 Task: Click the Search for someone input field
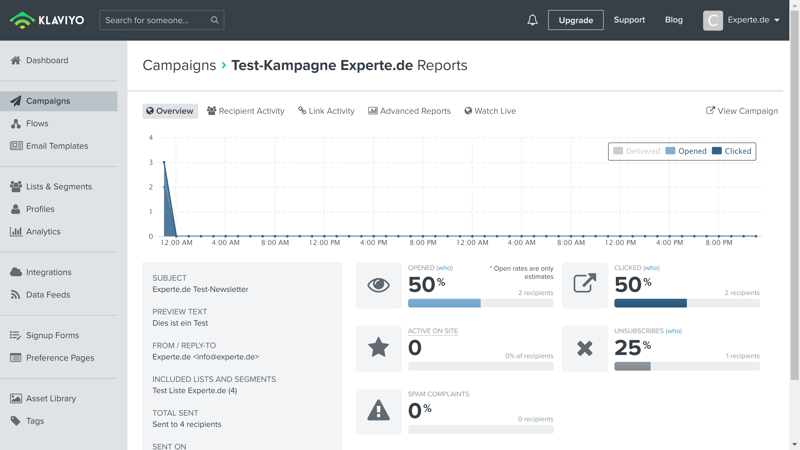155,20
